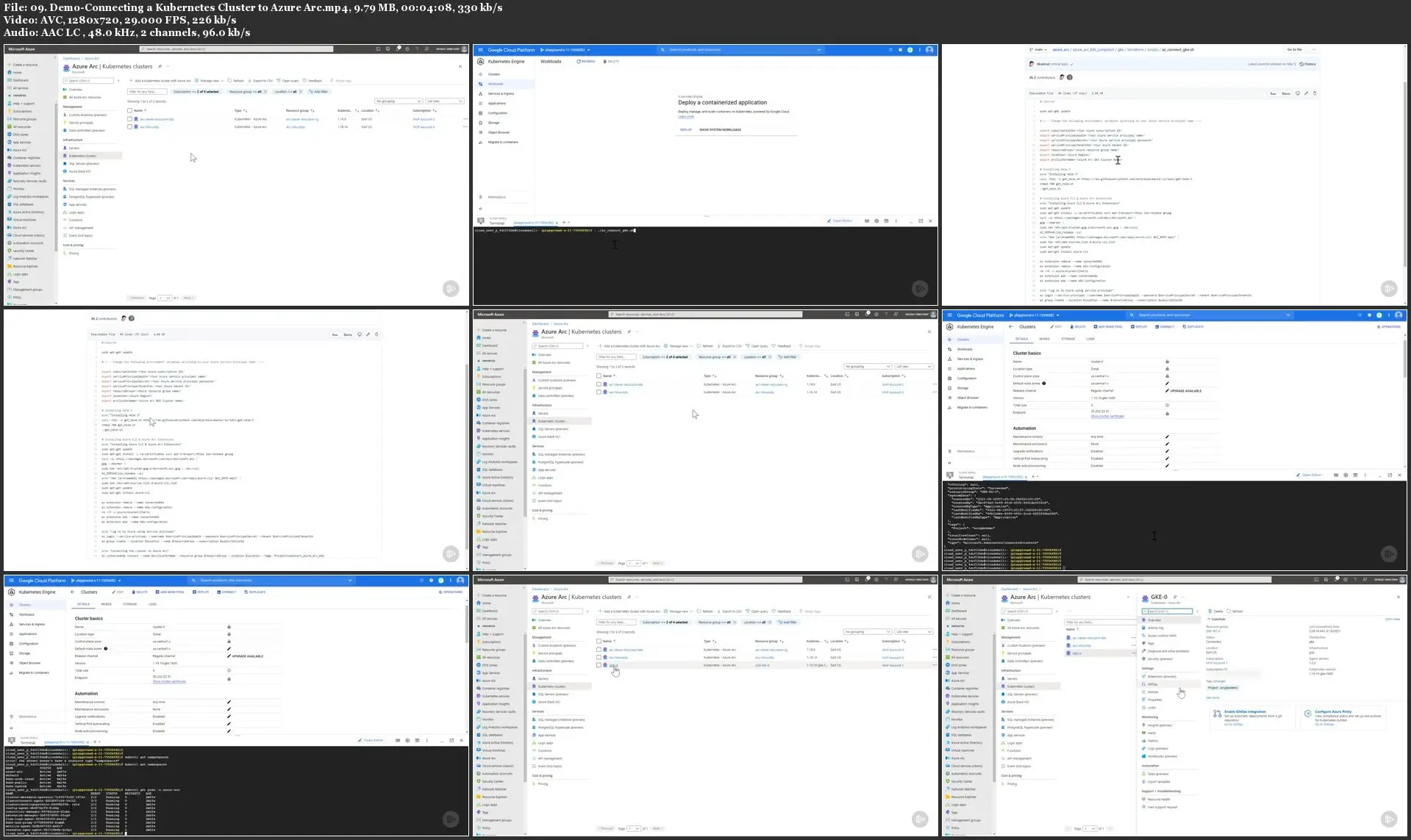Open the Tags icon in the GKE-0 resource menu
Viewport: 1411px width, 840px height.
[1144, 643]
